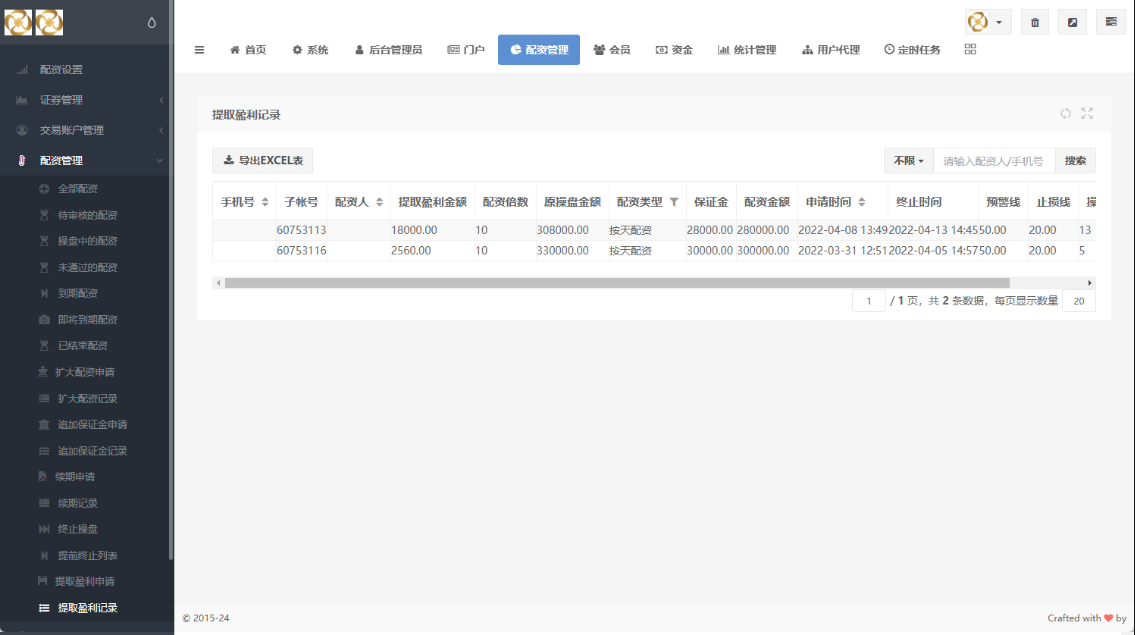Click 导出EXCEL表 button
Screen dimensions: 1135x635
pyautogui.click(x=262, y=161)
